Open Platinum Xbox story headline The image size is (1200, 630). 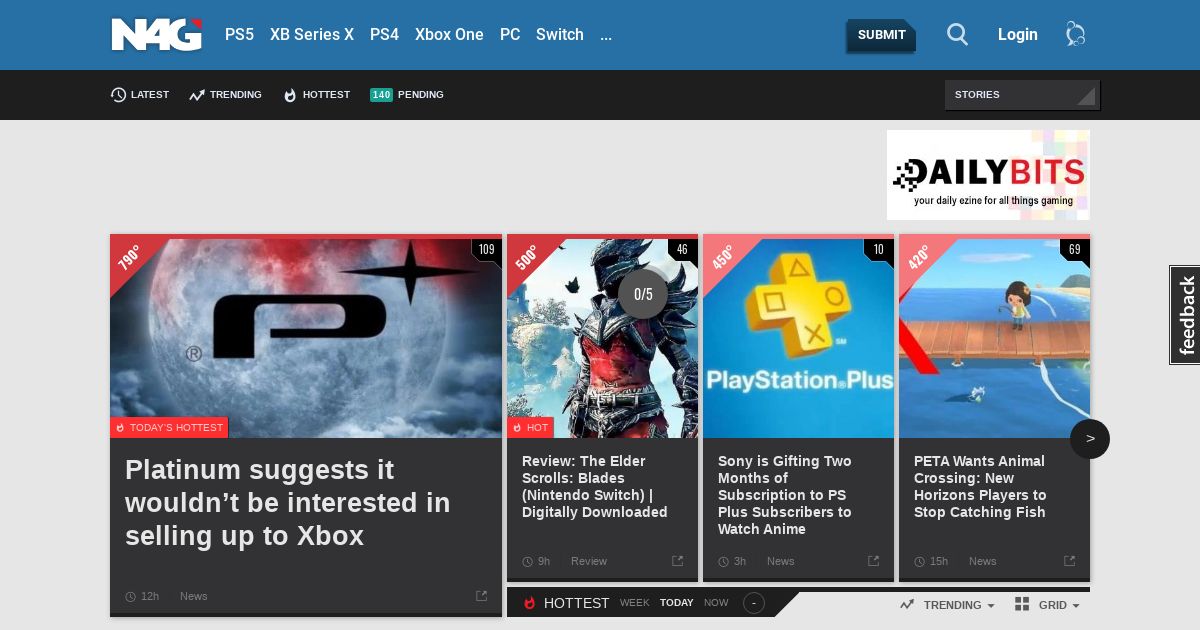click(288, 503)
